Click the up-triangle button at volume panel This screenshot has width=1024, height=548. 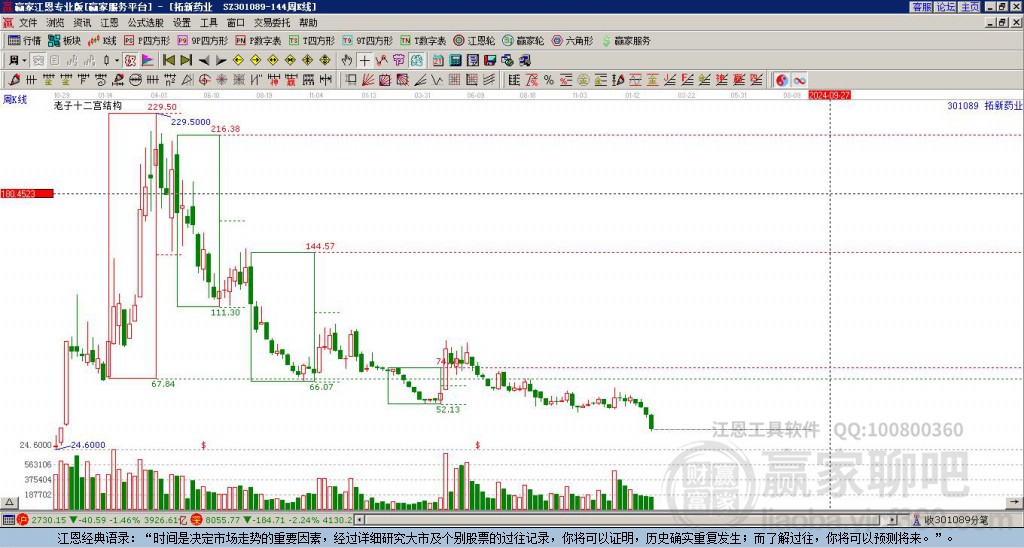coord(9,502)
